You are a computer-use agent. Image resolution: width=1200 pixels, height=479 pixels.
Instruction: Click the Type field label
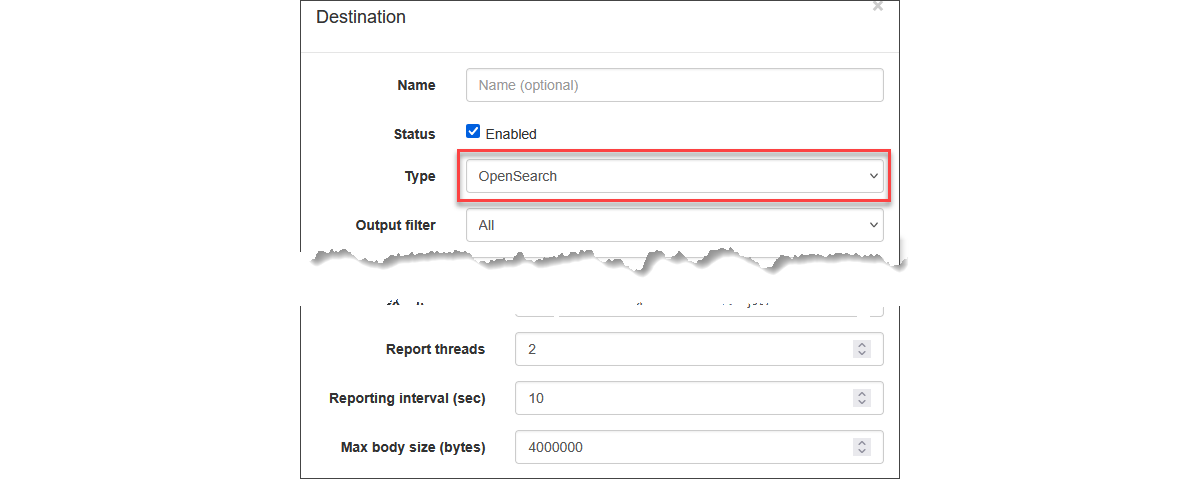[x=420, y=176]
